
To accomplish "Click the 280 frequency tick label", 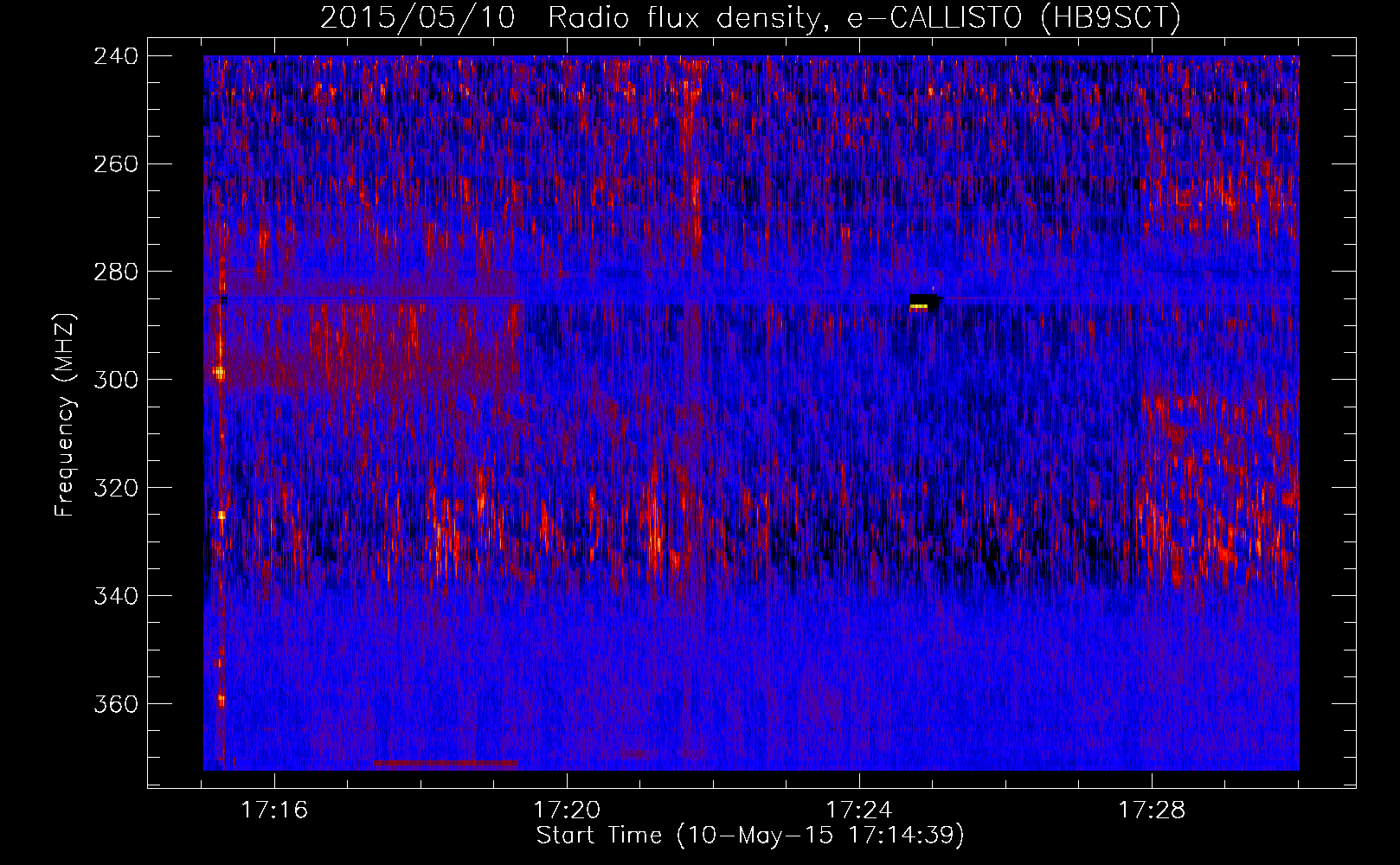I will 115,272.
